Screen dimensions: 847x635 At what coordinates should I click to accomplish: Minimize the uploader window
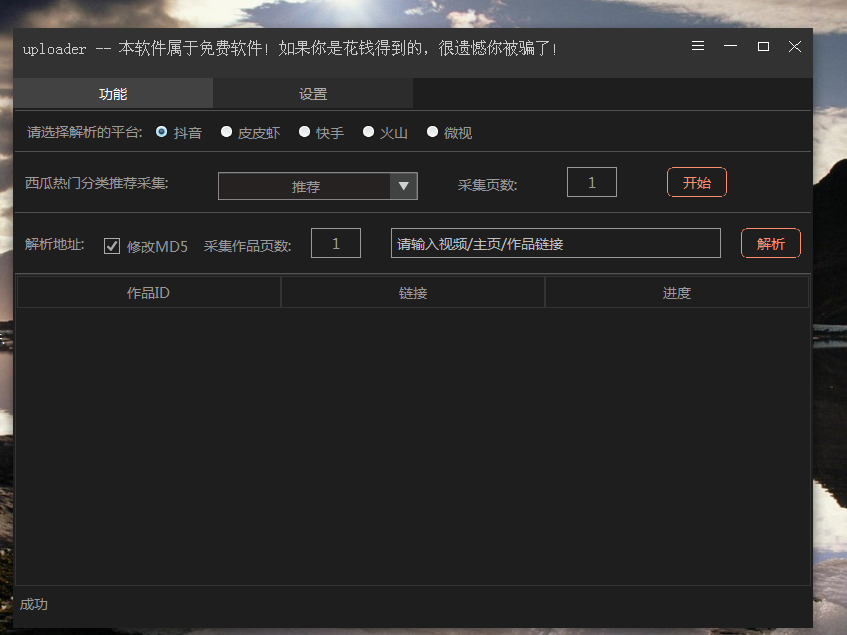730,46
